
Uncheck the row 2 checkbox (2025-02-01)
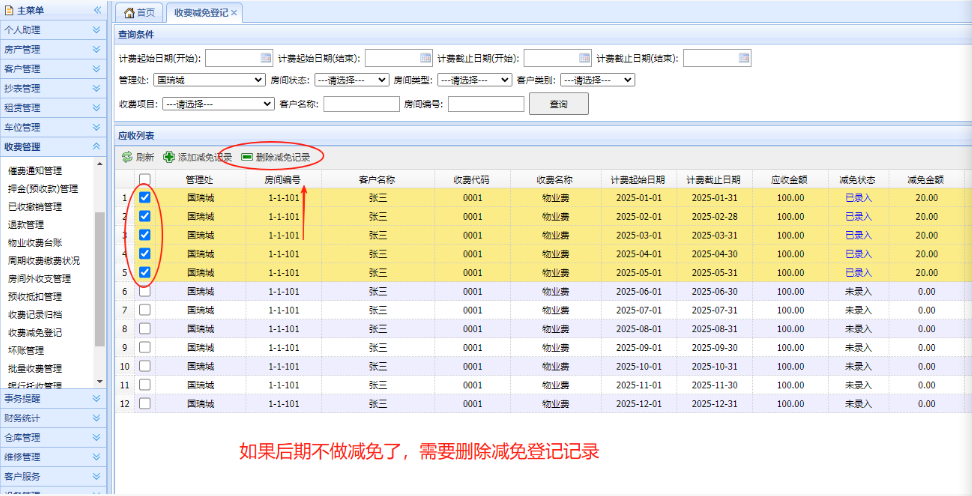tap(145, 216)
